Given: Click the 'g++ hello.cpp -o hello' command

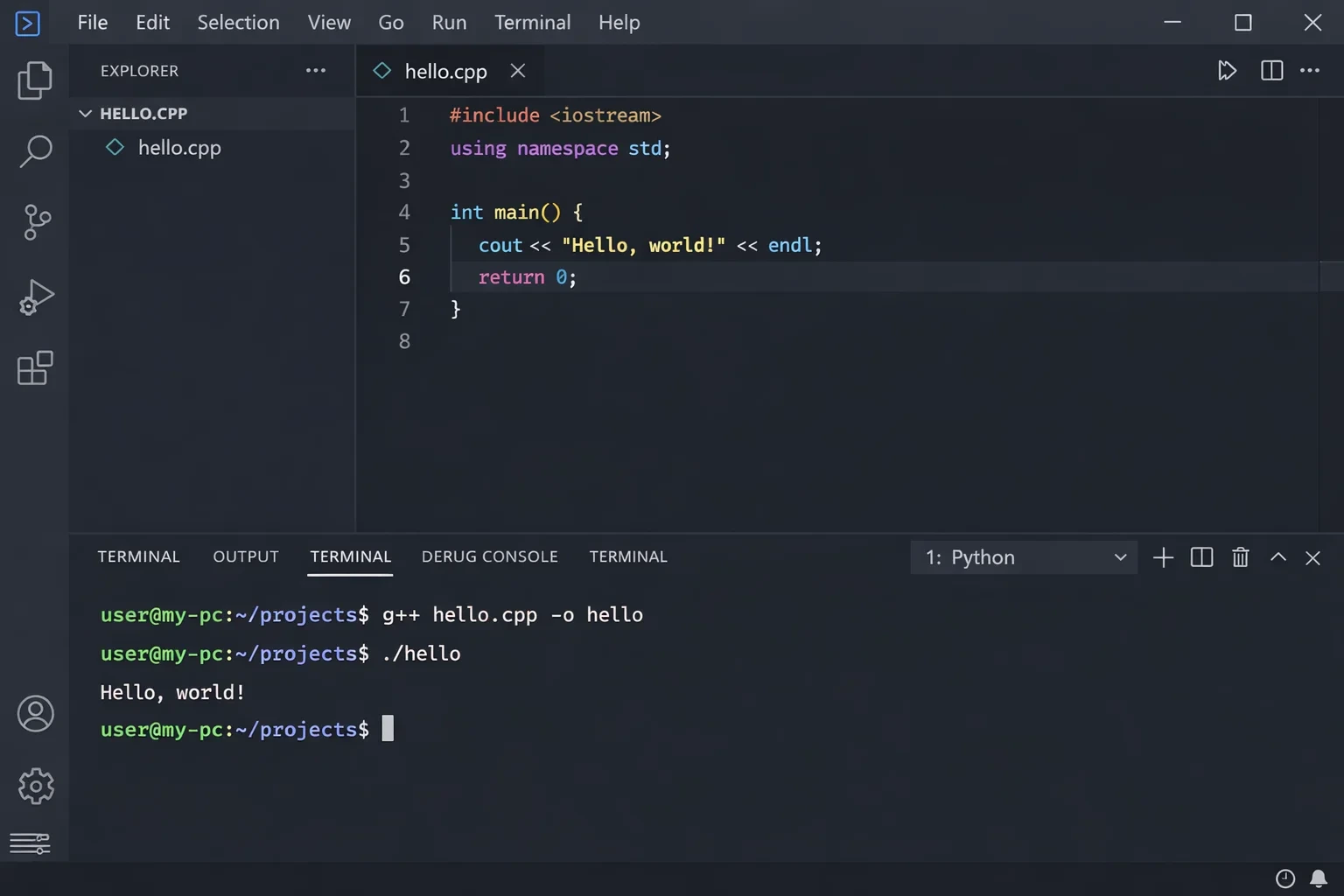Looking at the screenshot, I should (513, 615).
